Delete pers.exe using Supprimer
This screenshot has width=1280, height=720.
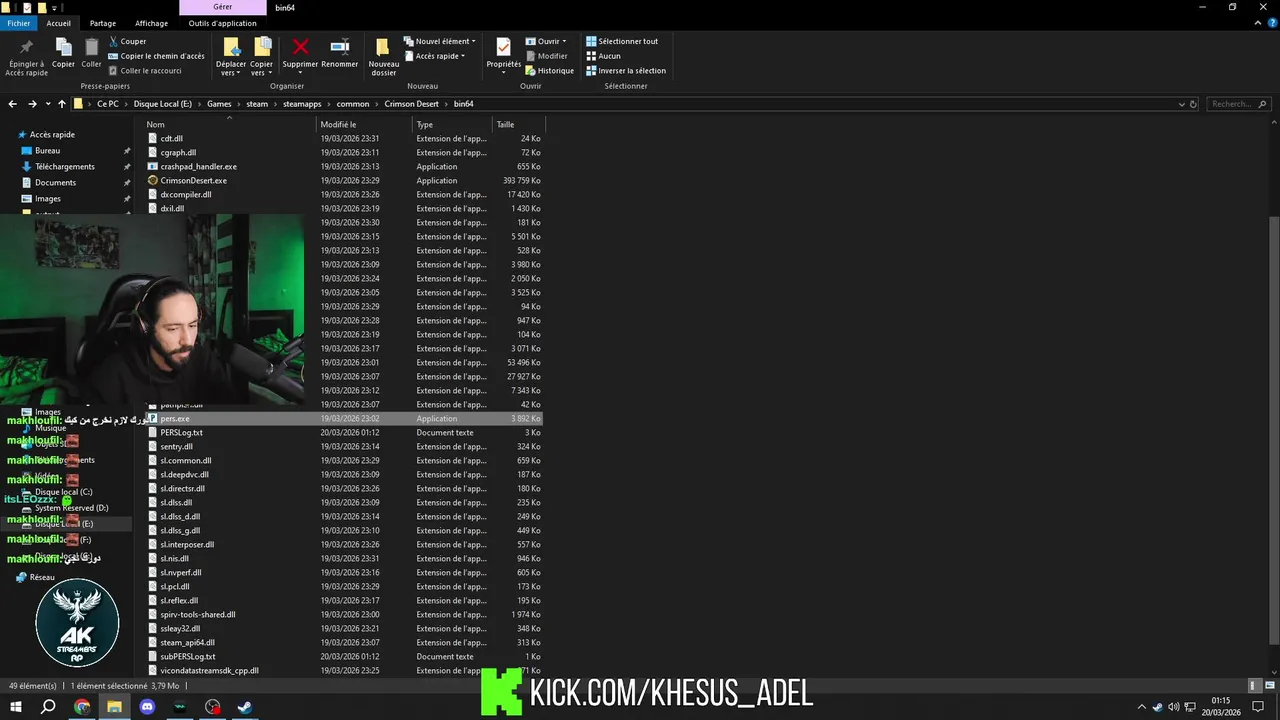pos(300,54)
